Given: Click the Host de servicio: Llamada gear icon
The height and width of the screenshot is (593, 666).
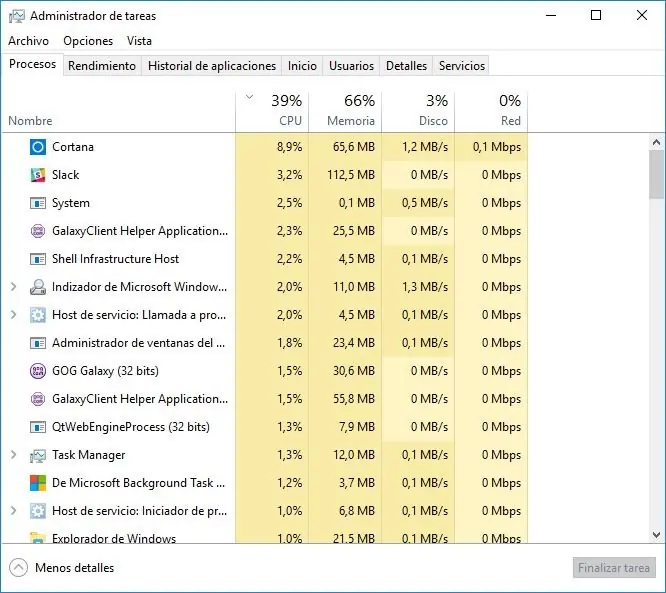Looking at the screenshot, I should click(x=38, y=315).
